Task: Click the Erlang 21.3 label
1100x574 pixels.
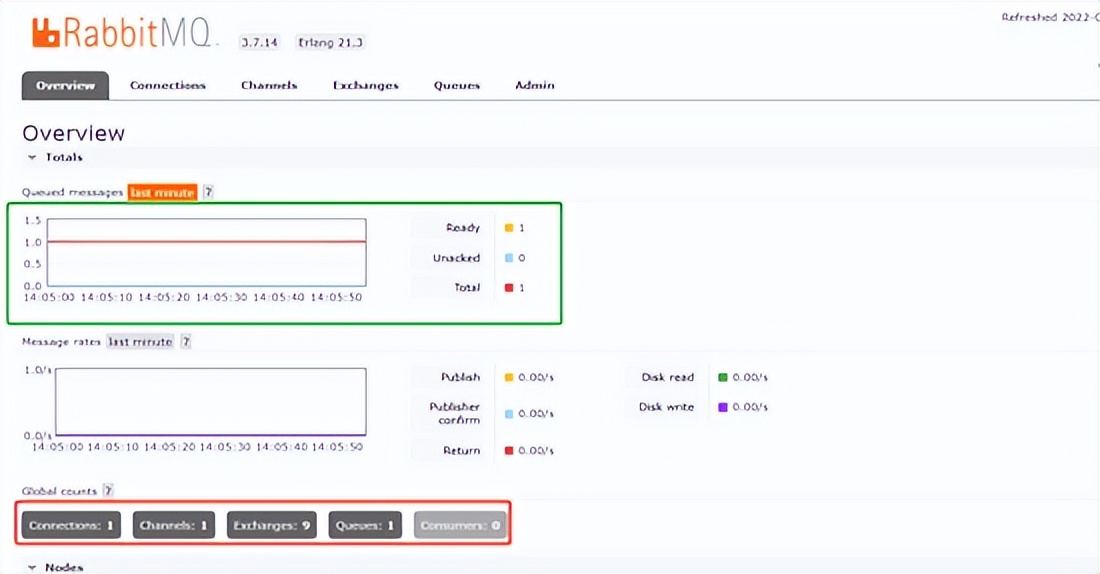Action: pos(330,42)
